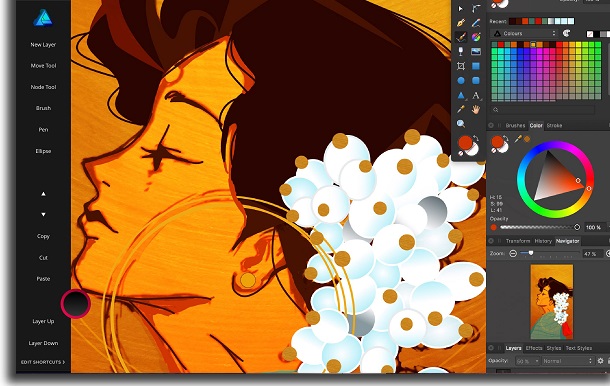
Task: Click the Layer Down shortcut
Action: [43, 343]
